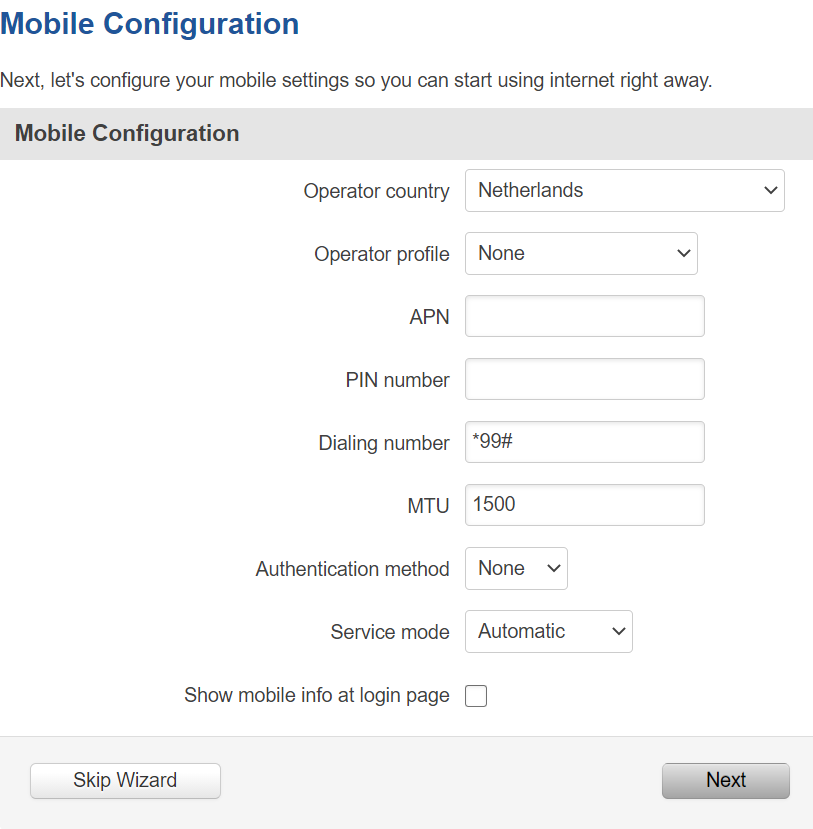Focus the APN input field

(x=584, y=316)
